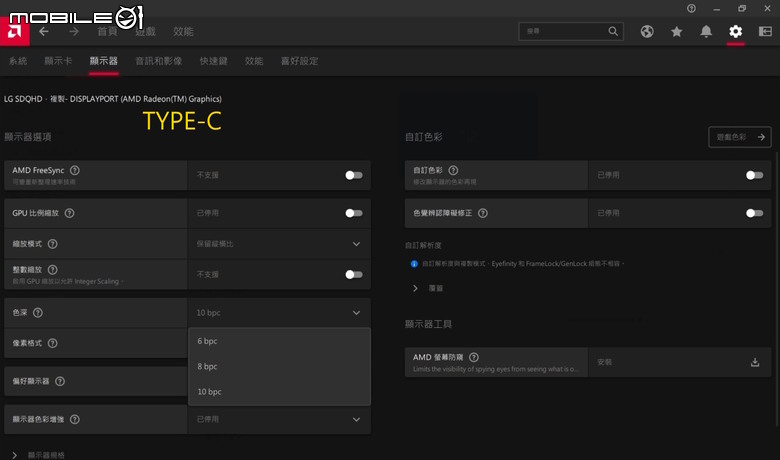Image resolution: width=780 pixels, height=460 pixels.
Task: Toggle 整數縮放 switch
Action: pyautogui.click(x=354, y=275)
